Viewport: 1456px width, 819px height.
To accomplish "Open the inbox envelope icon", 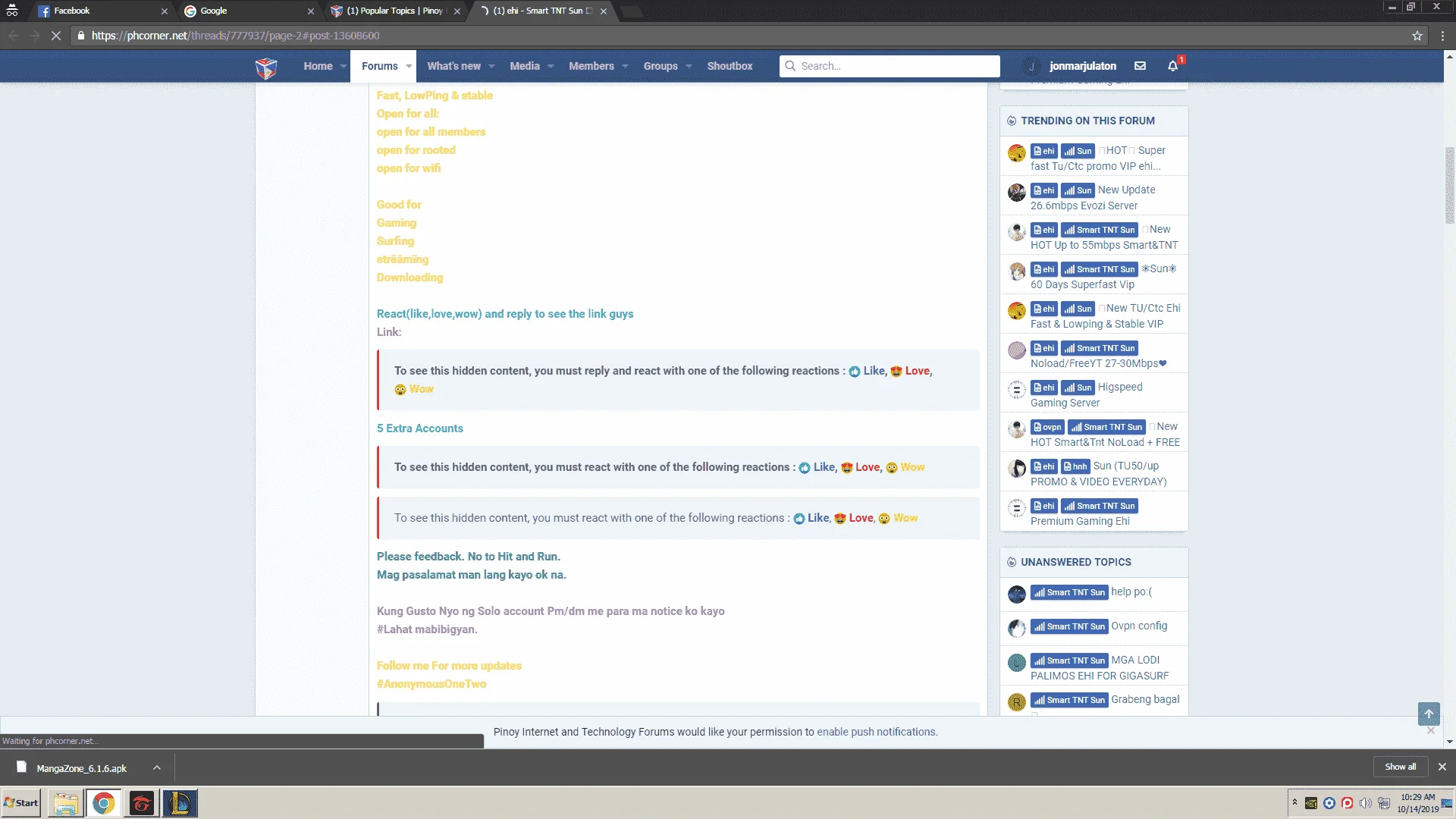I will click(1140, 66).
